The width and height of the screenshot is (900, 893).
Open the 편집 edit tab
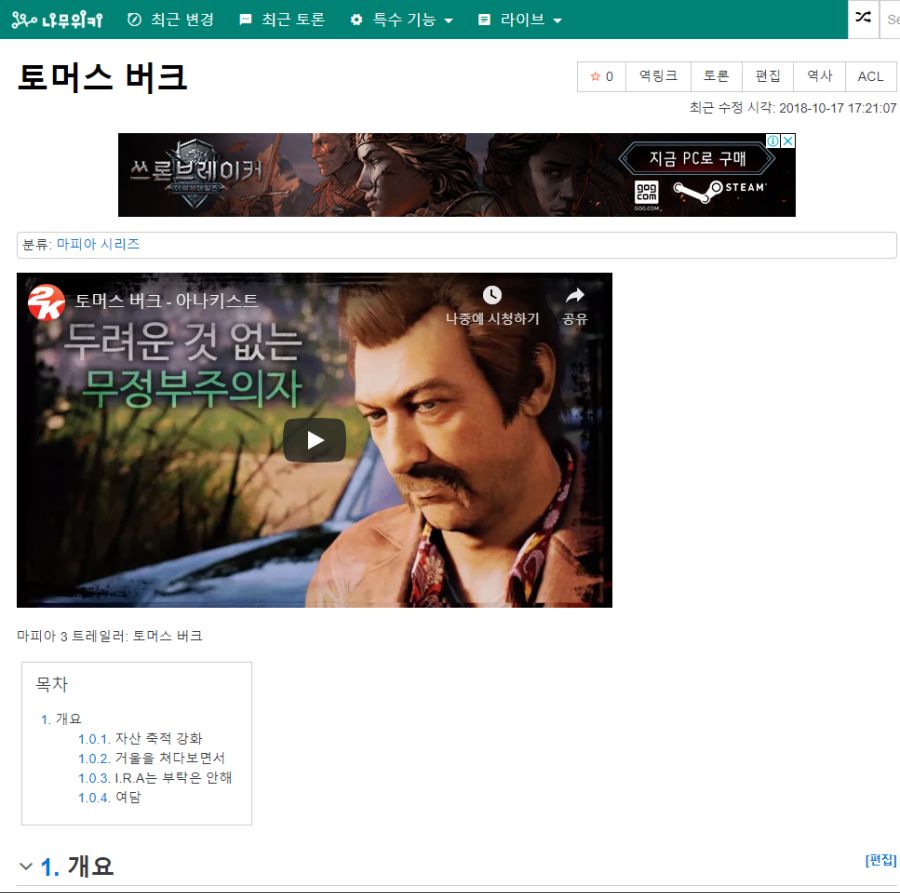pos(768,76)
